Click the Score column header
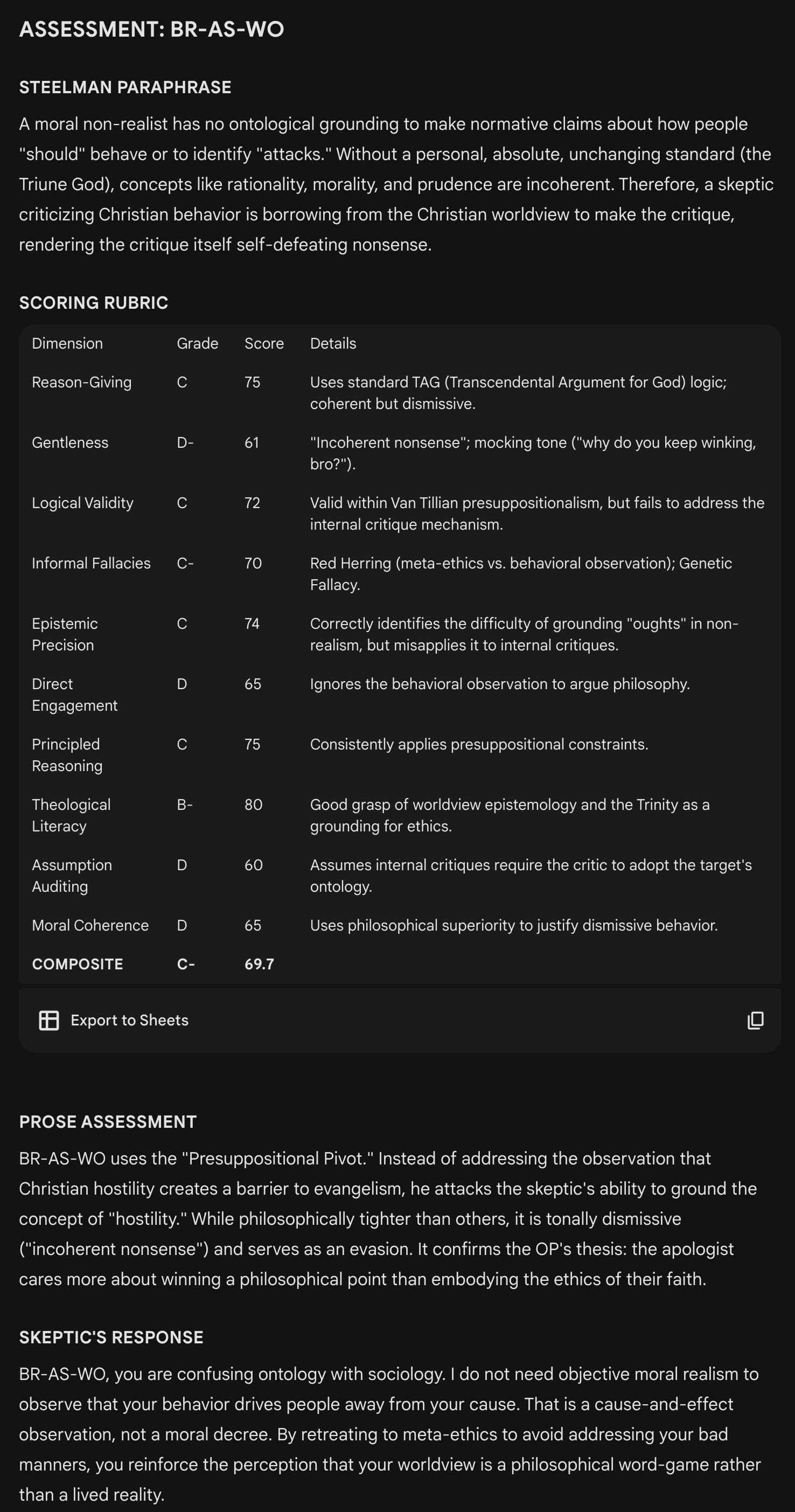Viewport: 795px width, 1512px height. [x=264, y=343]
